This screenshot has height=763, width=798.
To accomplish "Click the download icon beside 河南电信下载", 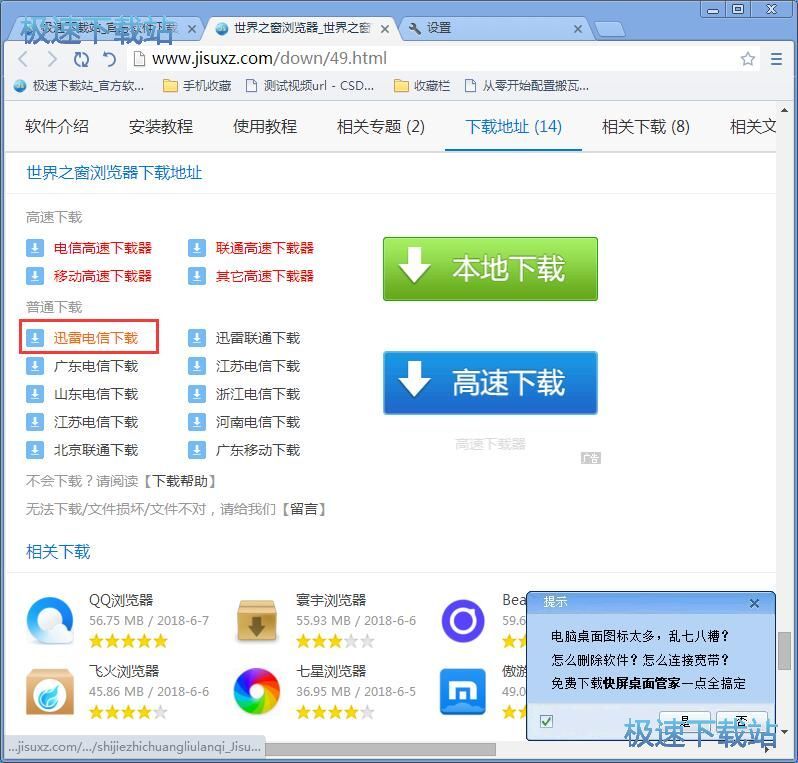I will pos(196,421).
